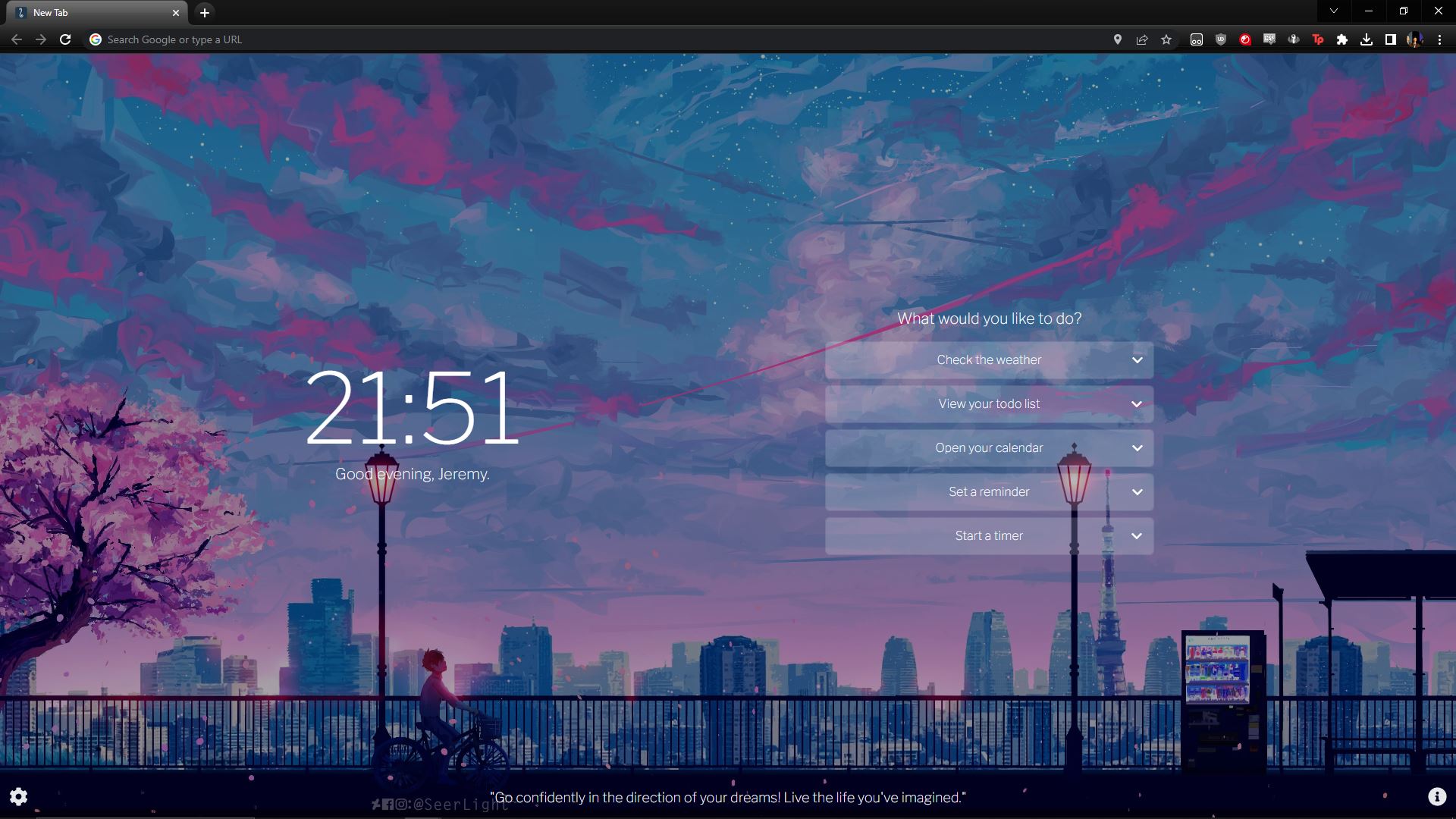
Task: Expand the Check the weather dropdown
Action: click(1137, 360)
